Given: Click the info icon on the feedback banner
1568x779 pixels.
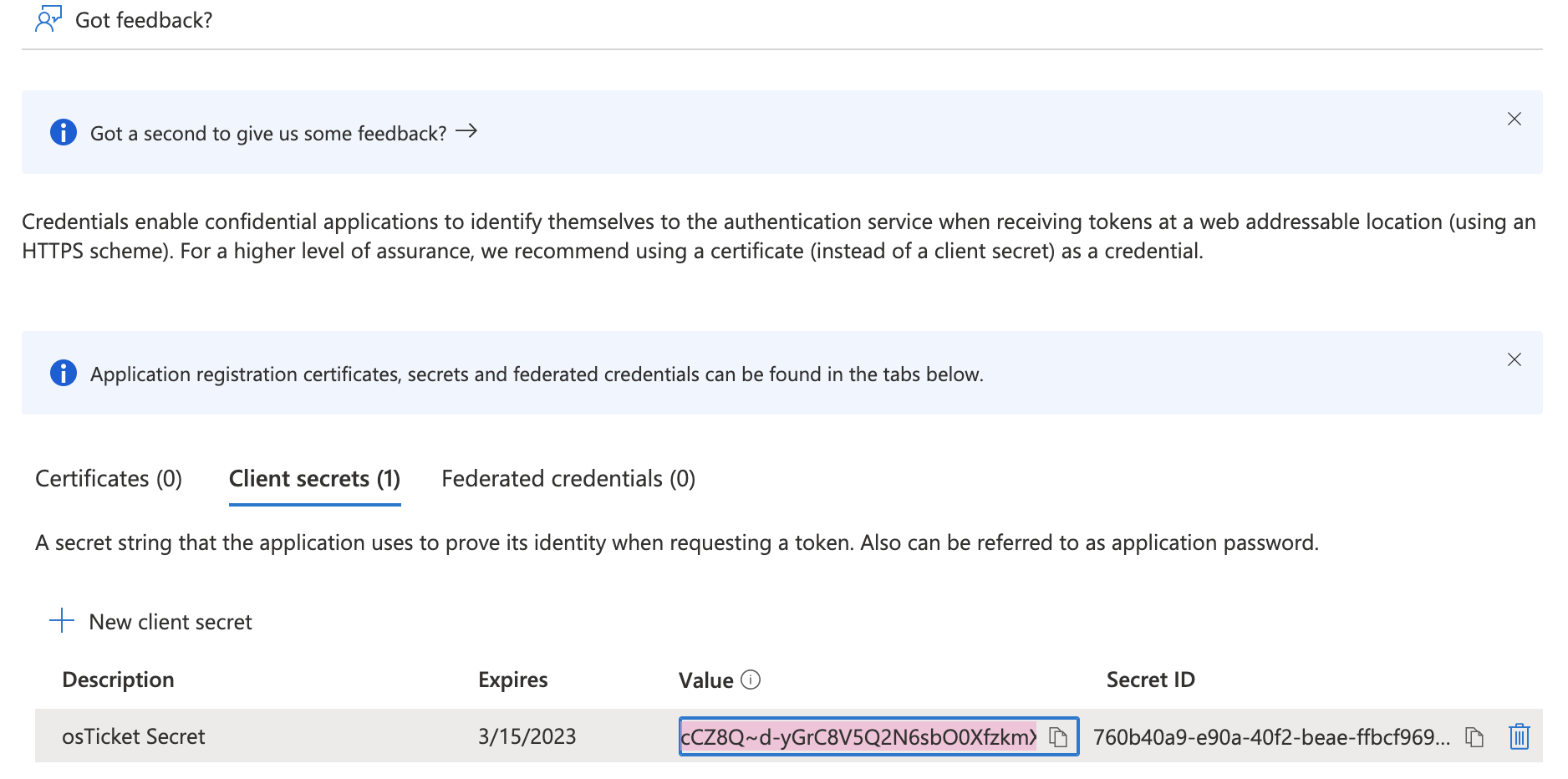Looking at the screenshot, I should [63, 132].
